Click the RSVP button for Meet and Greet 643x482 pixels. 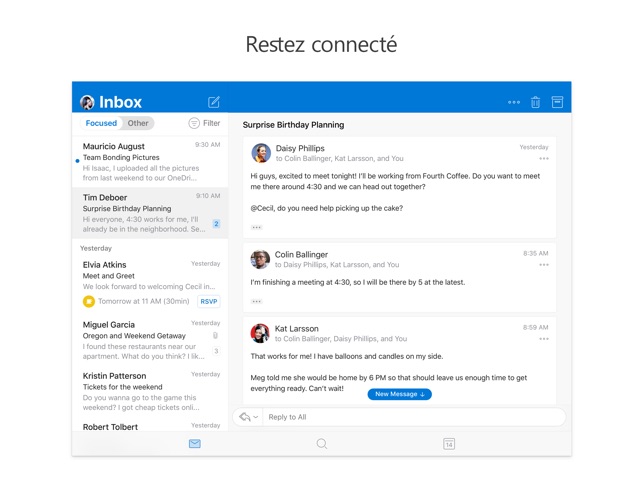point(209,302)
